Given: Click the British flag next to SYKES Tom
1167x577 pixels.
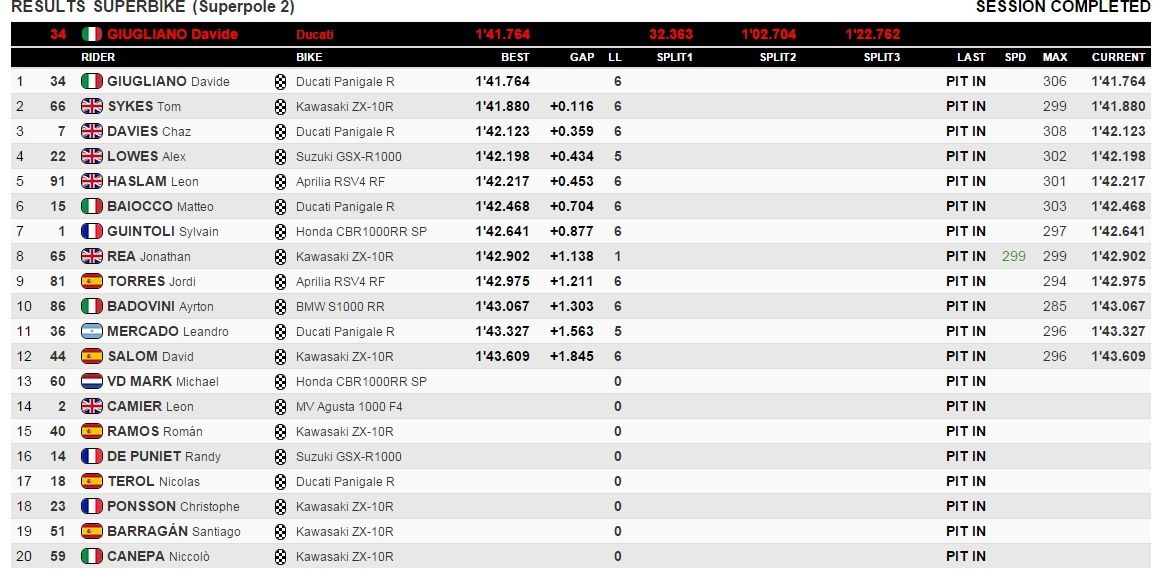Looking at the screenshot, I should click(92, 106).
